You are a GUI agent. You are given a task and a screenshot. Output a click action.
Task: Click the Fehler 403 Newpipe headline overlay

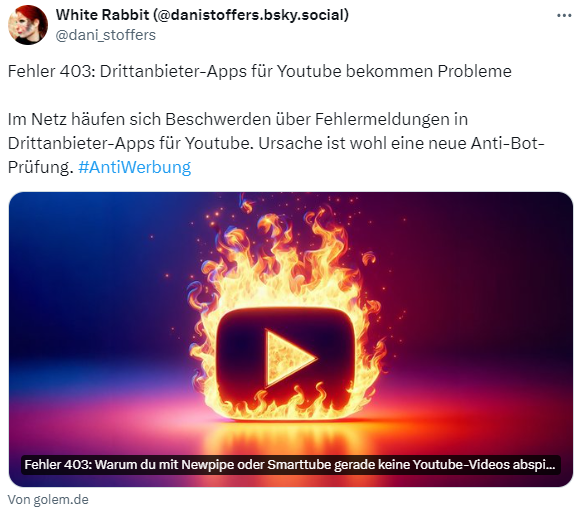pyautogui.click(x=291, y=465)
